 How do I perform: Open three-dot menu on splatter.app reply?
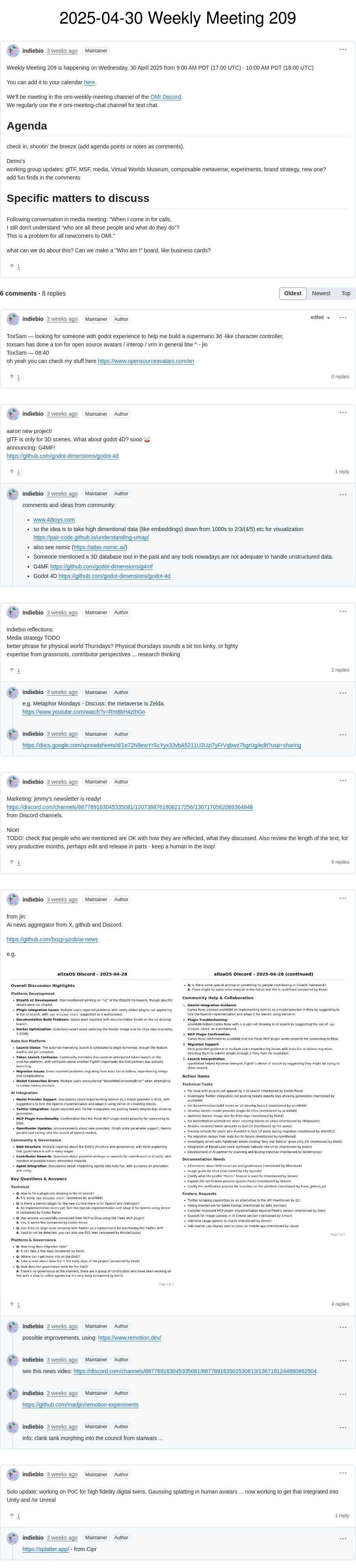(343, 1538)
